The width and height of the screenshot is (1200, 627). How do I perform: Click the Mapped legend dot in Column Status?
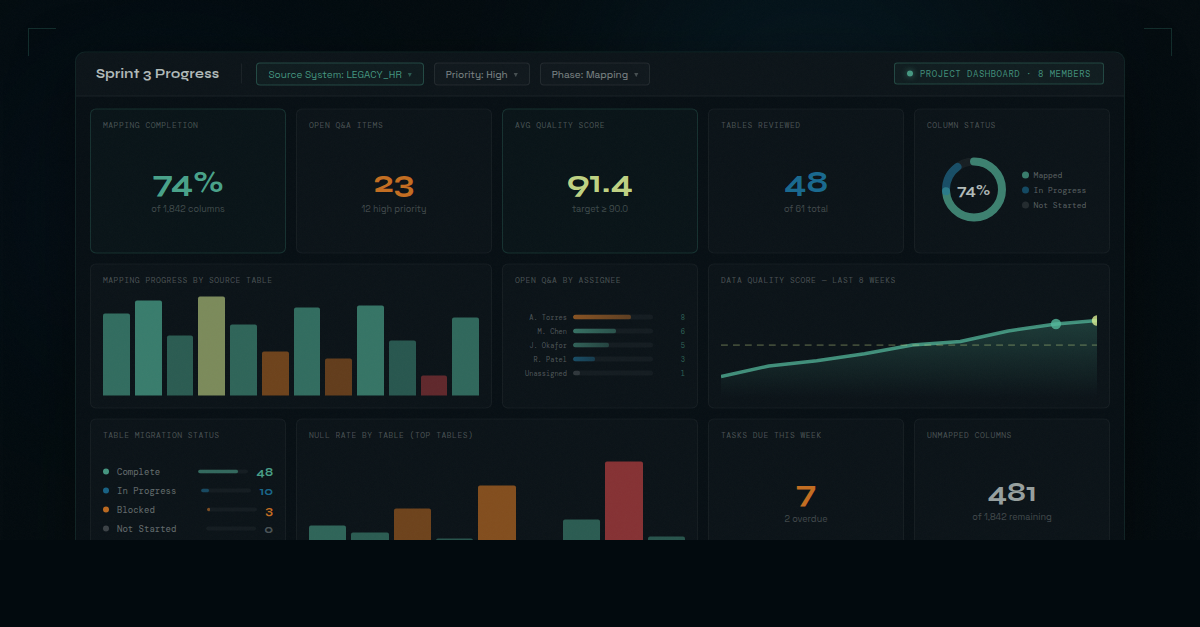(x=1025, y=175)
